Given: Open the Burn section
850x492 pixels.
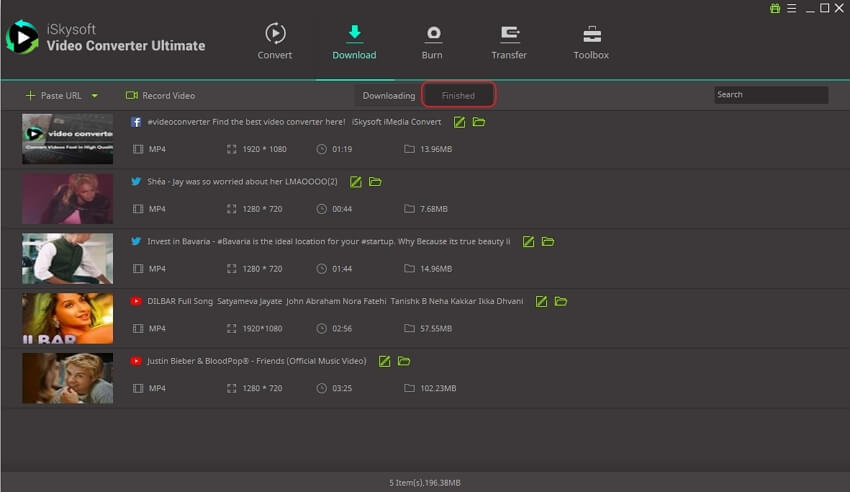Looking at the screenshot, I should coord(432,41).
